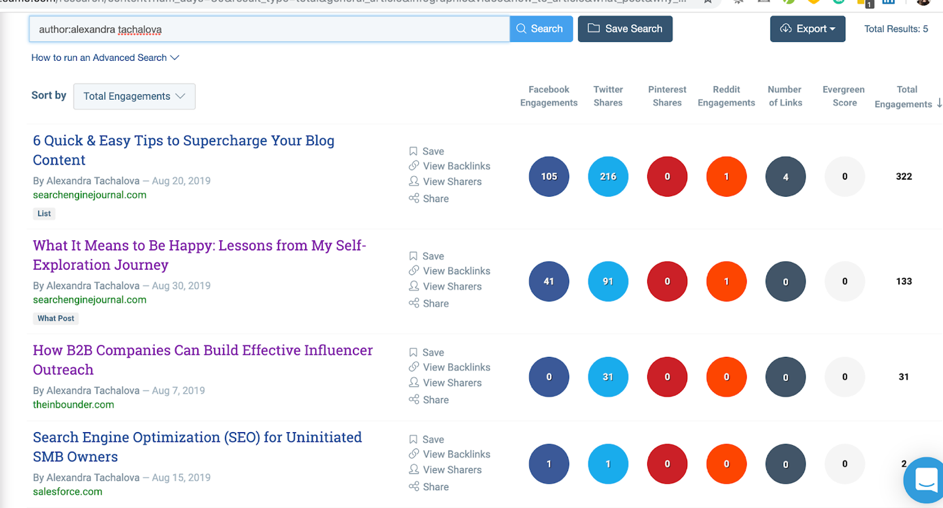Click the Twitter Shares 216 circle
The width and height of the screenshot is (943, 508).
click(608, 177)
